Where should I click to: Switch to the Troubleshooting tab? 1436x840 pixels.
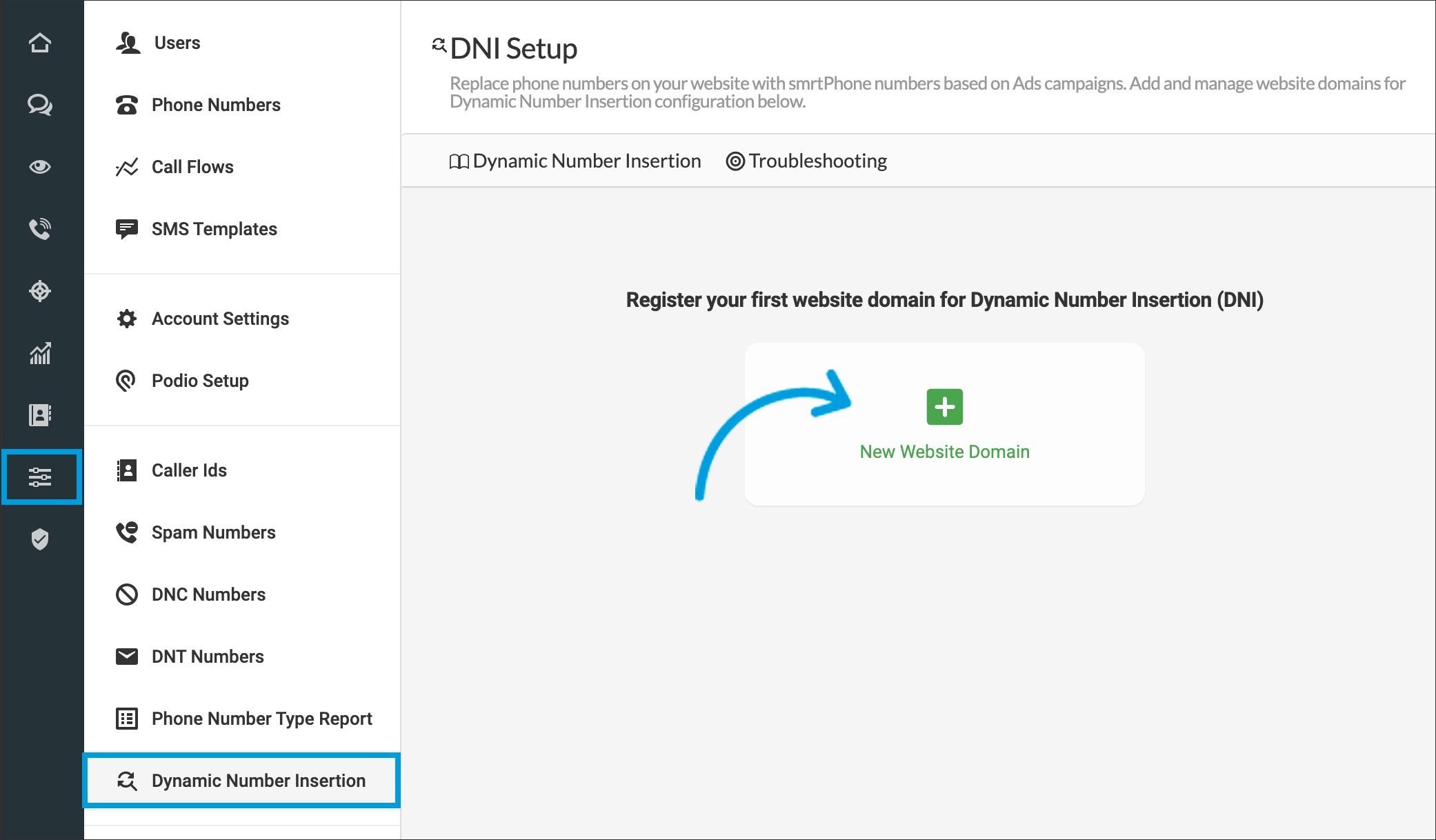coord(807,161)
